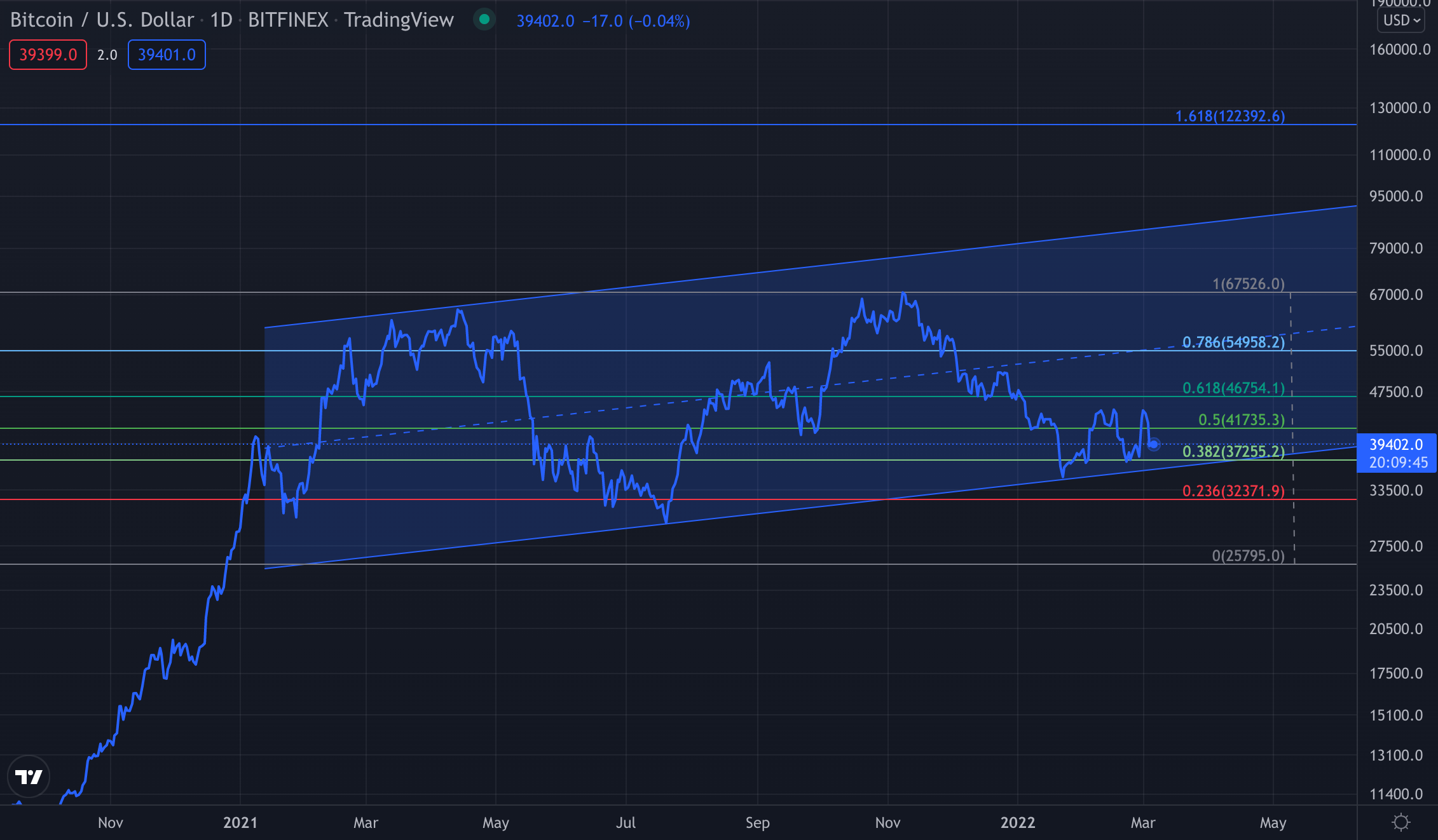The height and width of the screenshot is (840, 1438).
Task: Select the 0.618(46754.1) Fibonacci level label
Action: (1233, 388)
